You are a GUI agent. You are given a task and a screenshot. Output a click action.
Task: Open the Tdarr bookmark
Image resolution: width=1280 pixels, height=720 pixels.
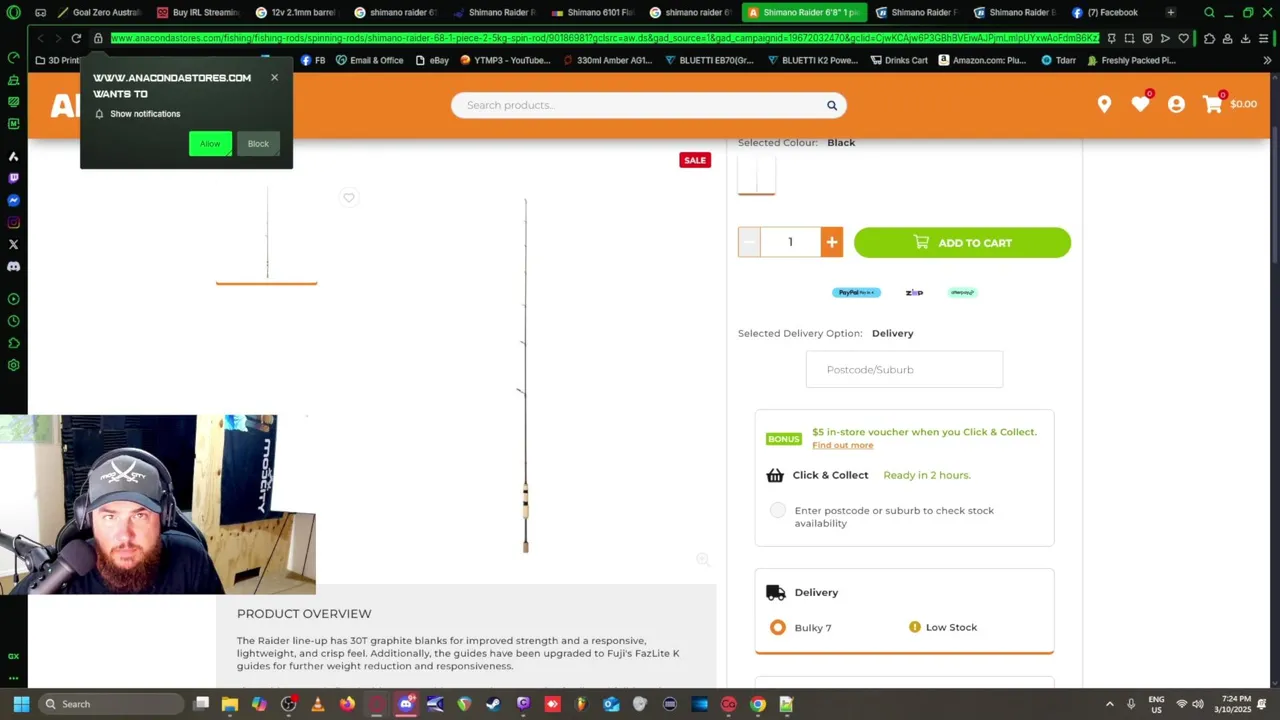1058,60
